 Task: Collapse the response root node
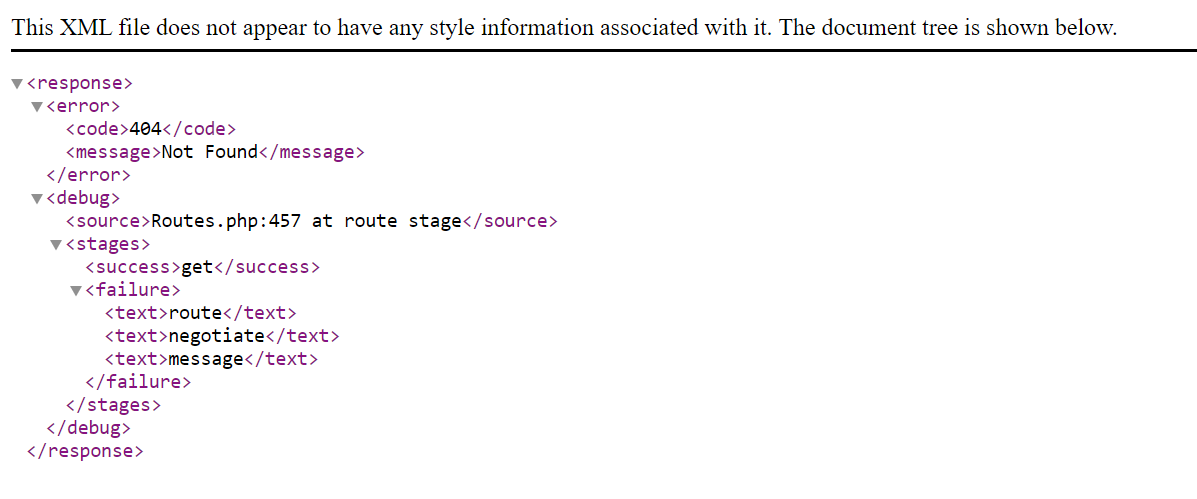point(17,84)
